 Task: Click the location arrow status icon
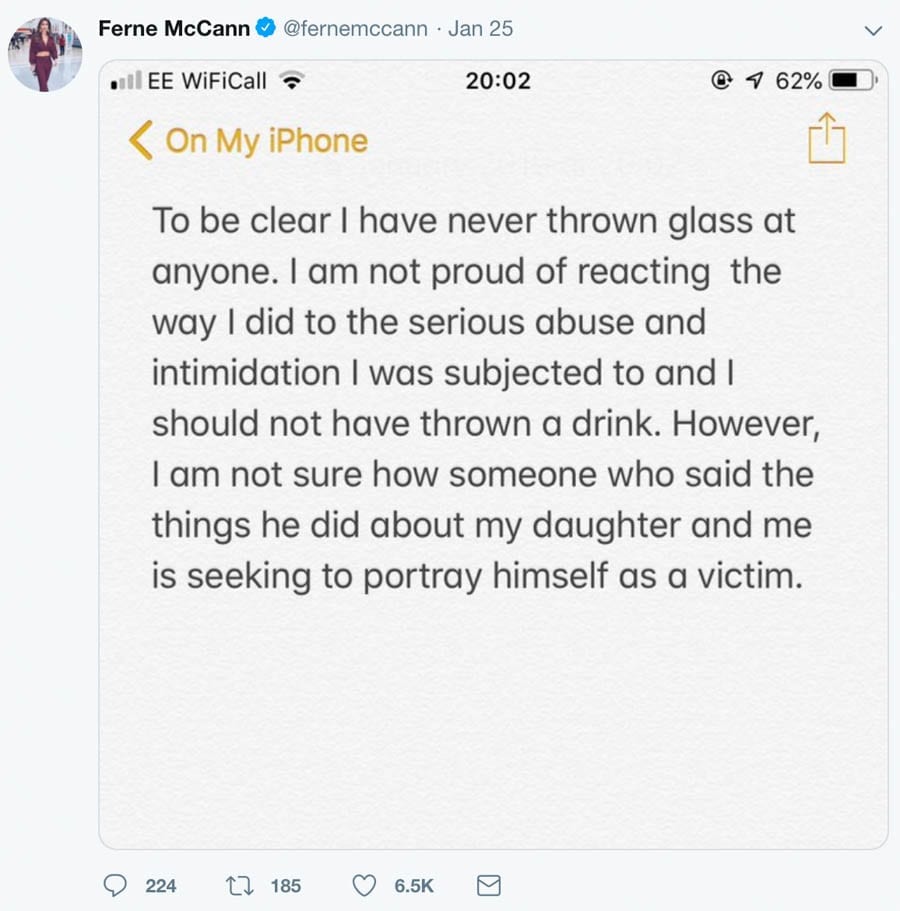[753, 81]
